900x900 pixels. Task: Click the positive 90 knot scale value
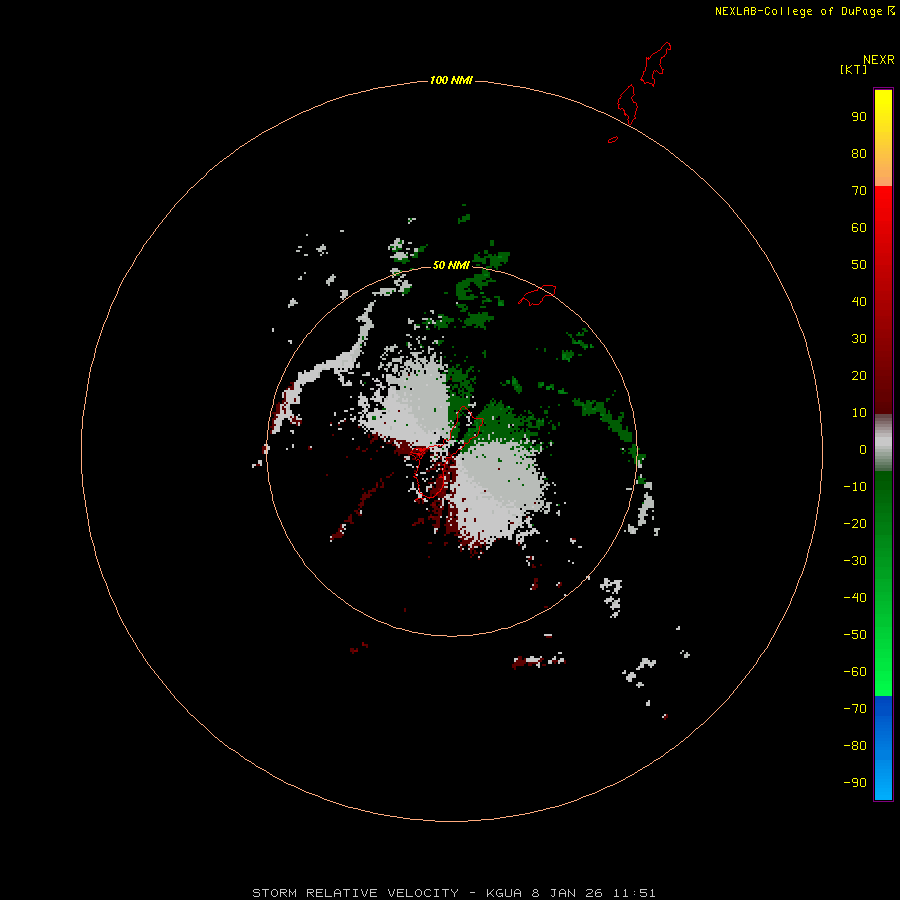click(859, 117)
